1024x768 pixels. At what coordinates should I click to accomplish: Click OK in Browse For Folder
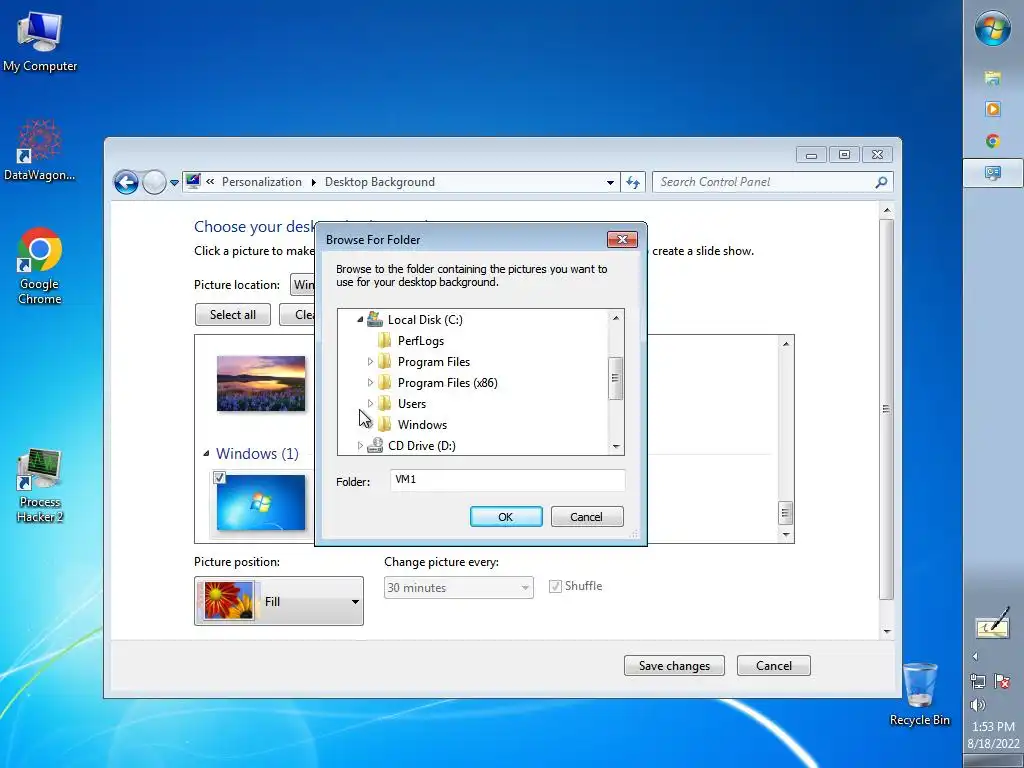click(506, 517)
